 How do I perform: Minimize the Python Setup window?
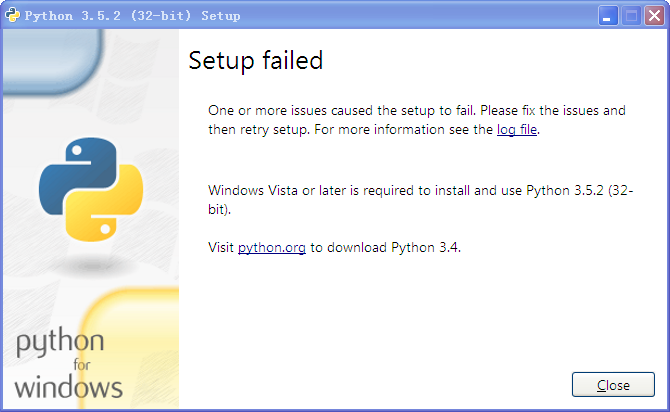pos(608,16)
